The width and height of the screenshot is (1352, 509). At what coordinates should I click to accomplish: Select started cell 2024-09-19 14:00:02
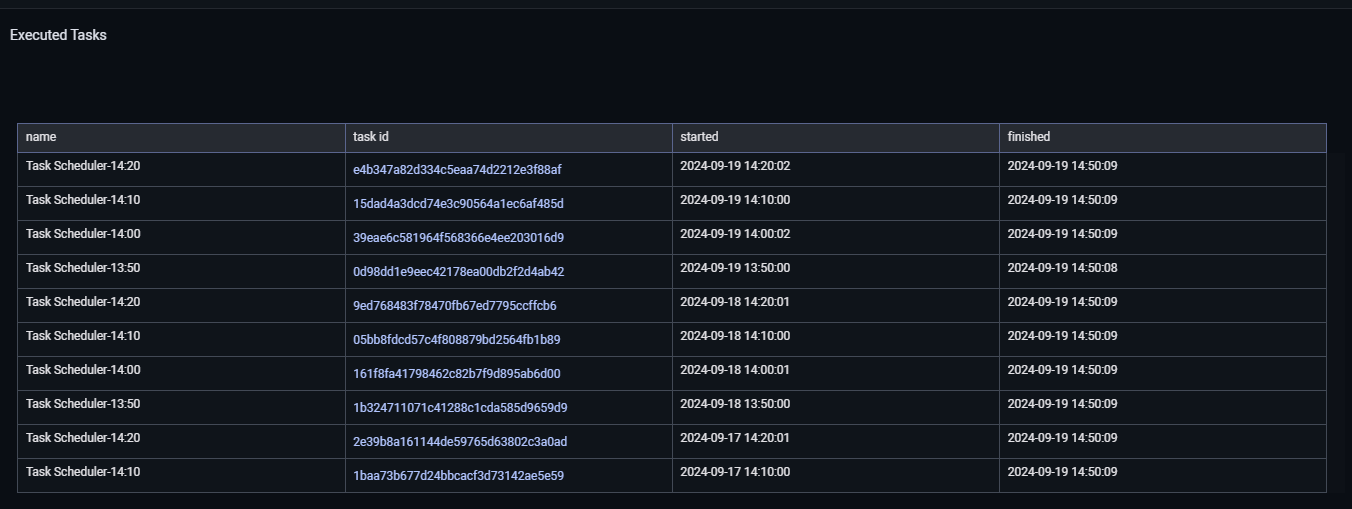pyautogui.click(x=735, y=234)
